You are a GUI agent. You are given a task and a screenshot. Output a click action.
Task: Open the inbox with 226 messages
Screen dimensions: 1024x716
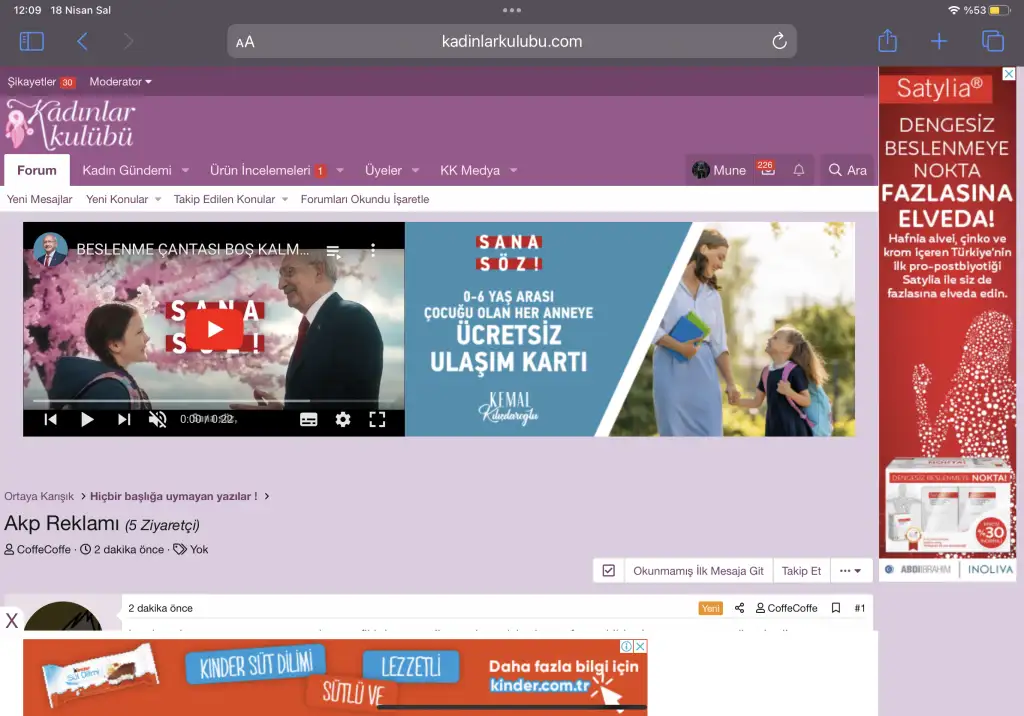[x=767, y=169]
